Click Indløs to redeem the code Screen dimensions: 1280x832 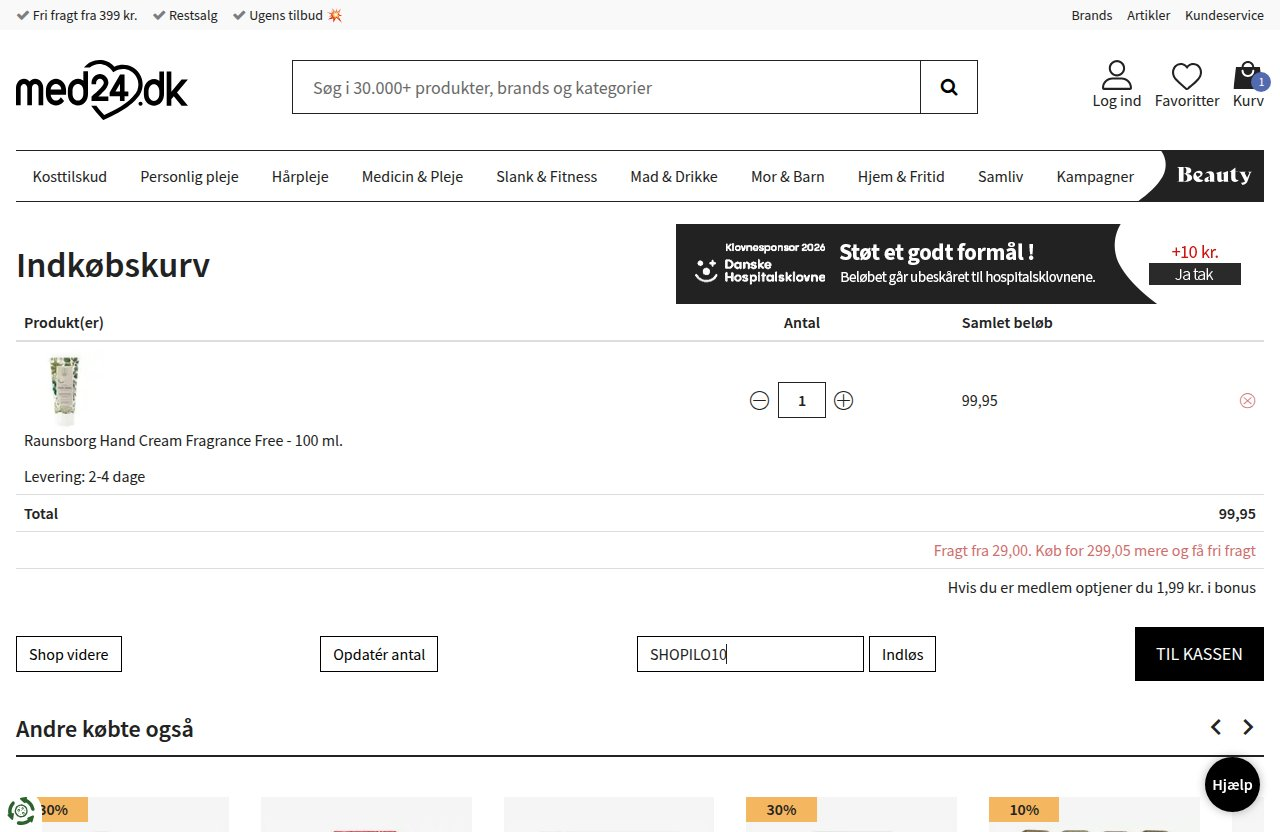pyautogui.click(x=902, y=654)
